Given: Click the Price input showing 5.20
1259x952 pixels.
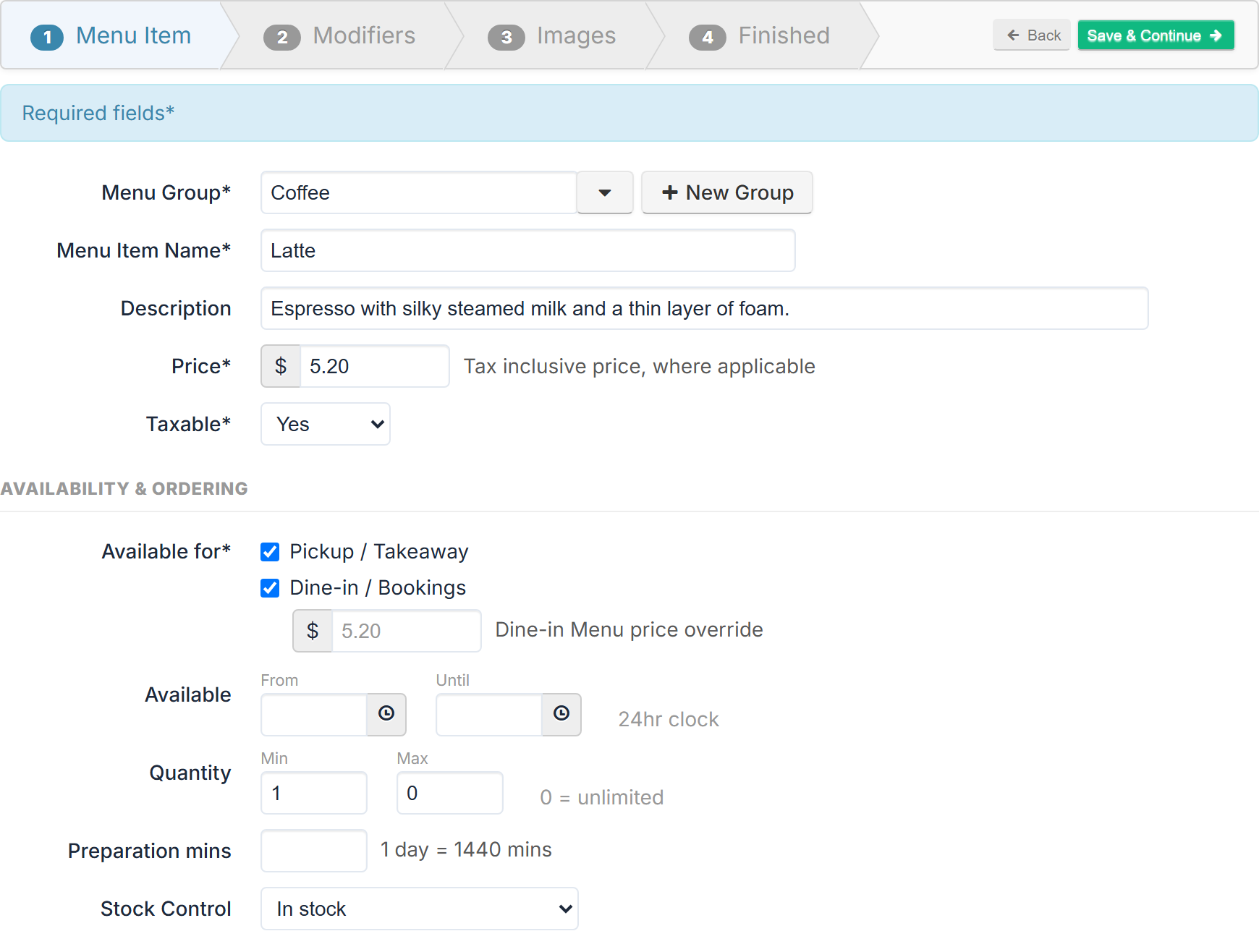Looking at the screenshot, I should pyautogui.click(x=375, y=366).
